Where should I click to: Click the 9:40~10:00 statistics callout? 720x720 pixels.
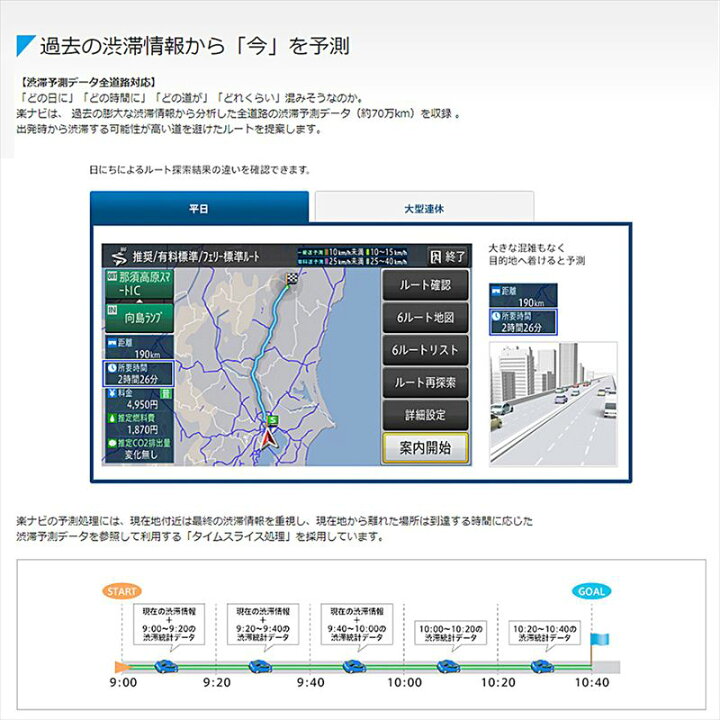357,624
